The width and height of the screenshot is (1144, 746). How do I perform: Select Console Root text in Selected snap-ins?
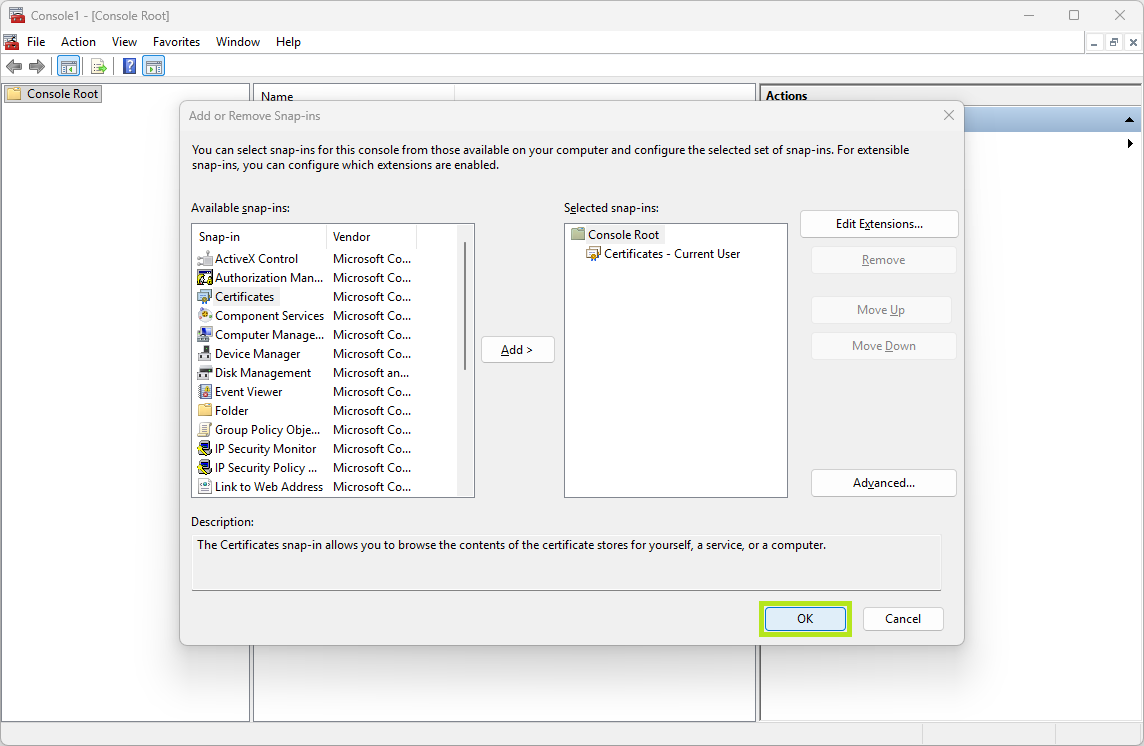click(x=623, y=234)
